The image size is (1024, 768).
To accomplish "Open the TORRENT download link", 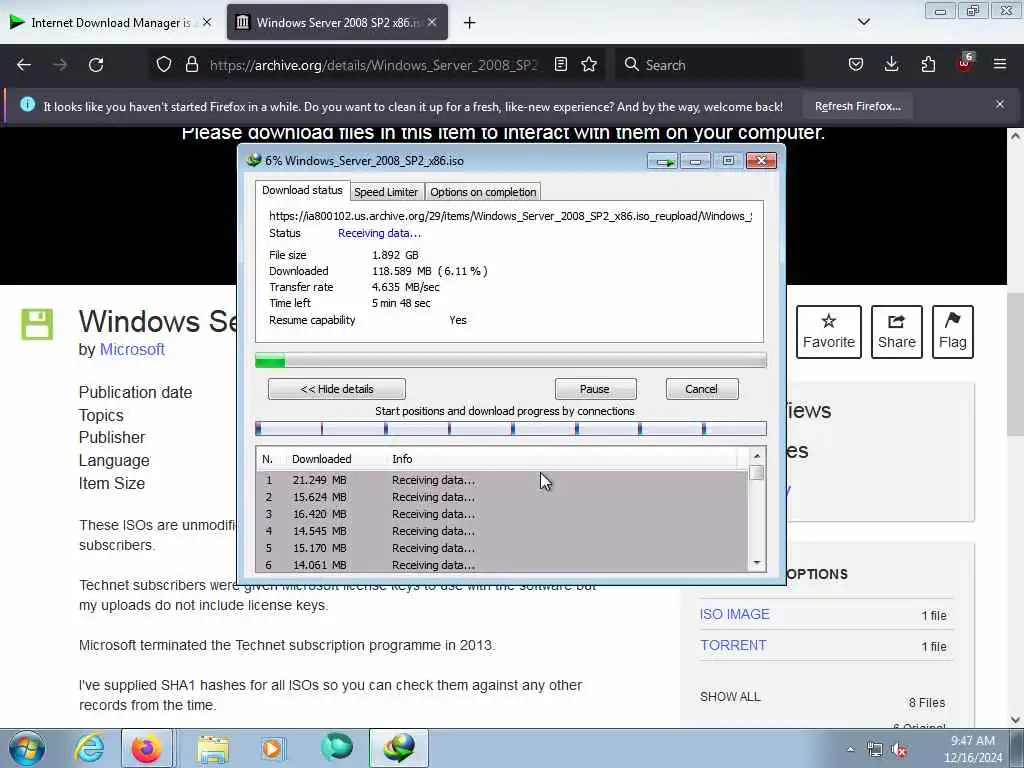I will [733, 645].
